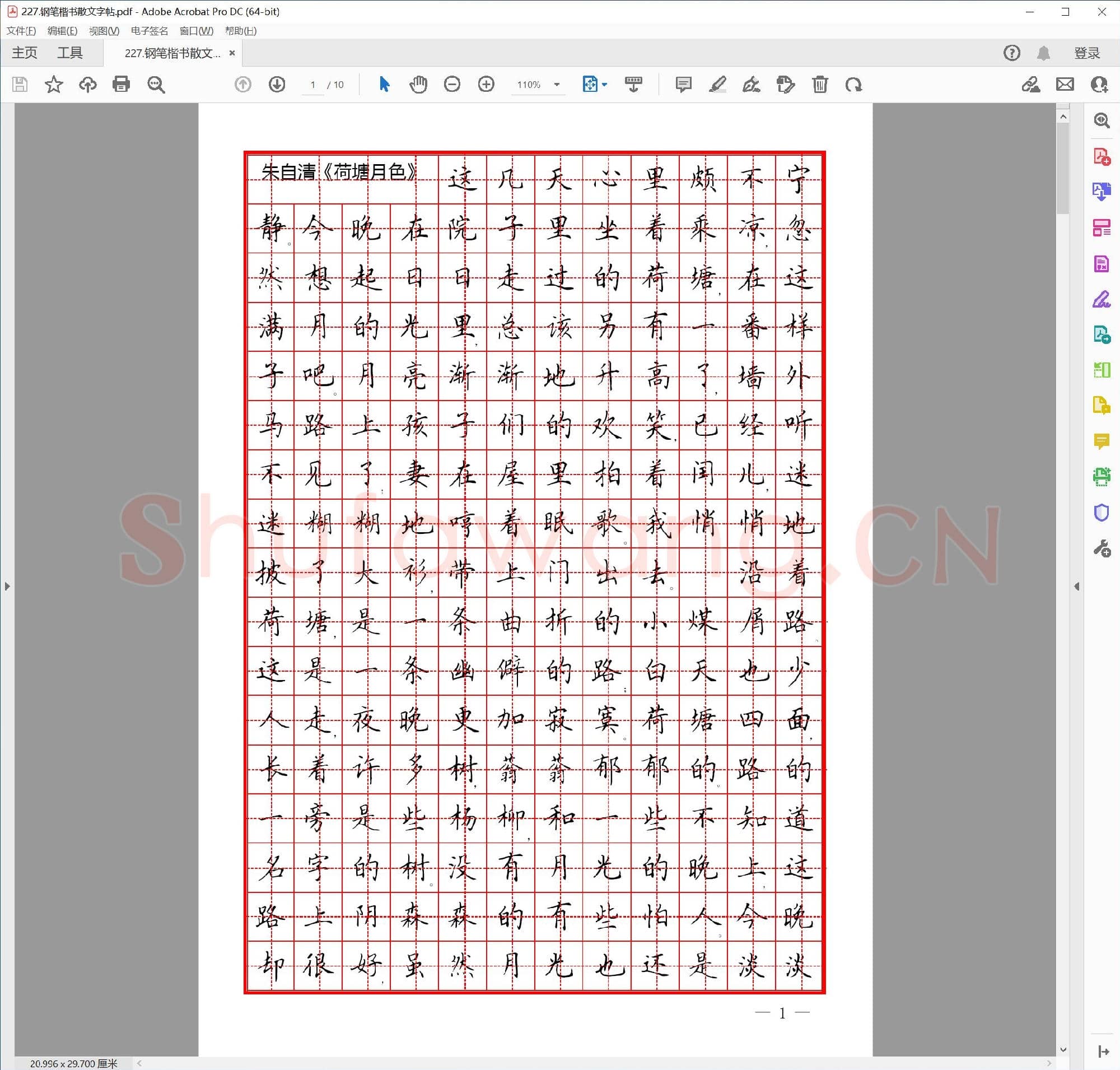Switch to the 工具 tab
1120x1070 pixels.
click(71, 53)
